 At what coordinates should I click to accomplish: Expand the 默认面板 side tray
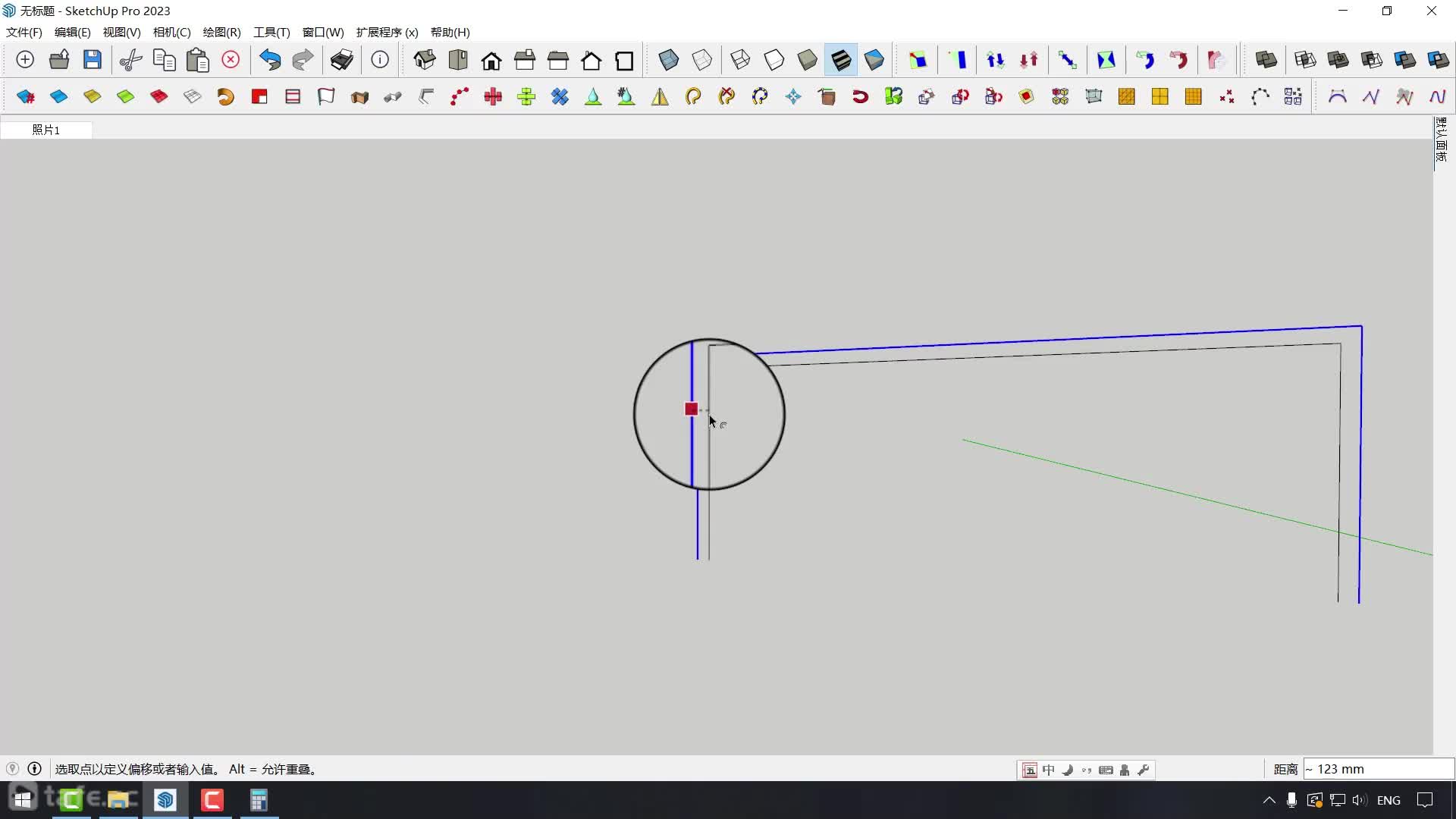(x=1442, y=139)
